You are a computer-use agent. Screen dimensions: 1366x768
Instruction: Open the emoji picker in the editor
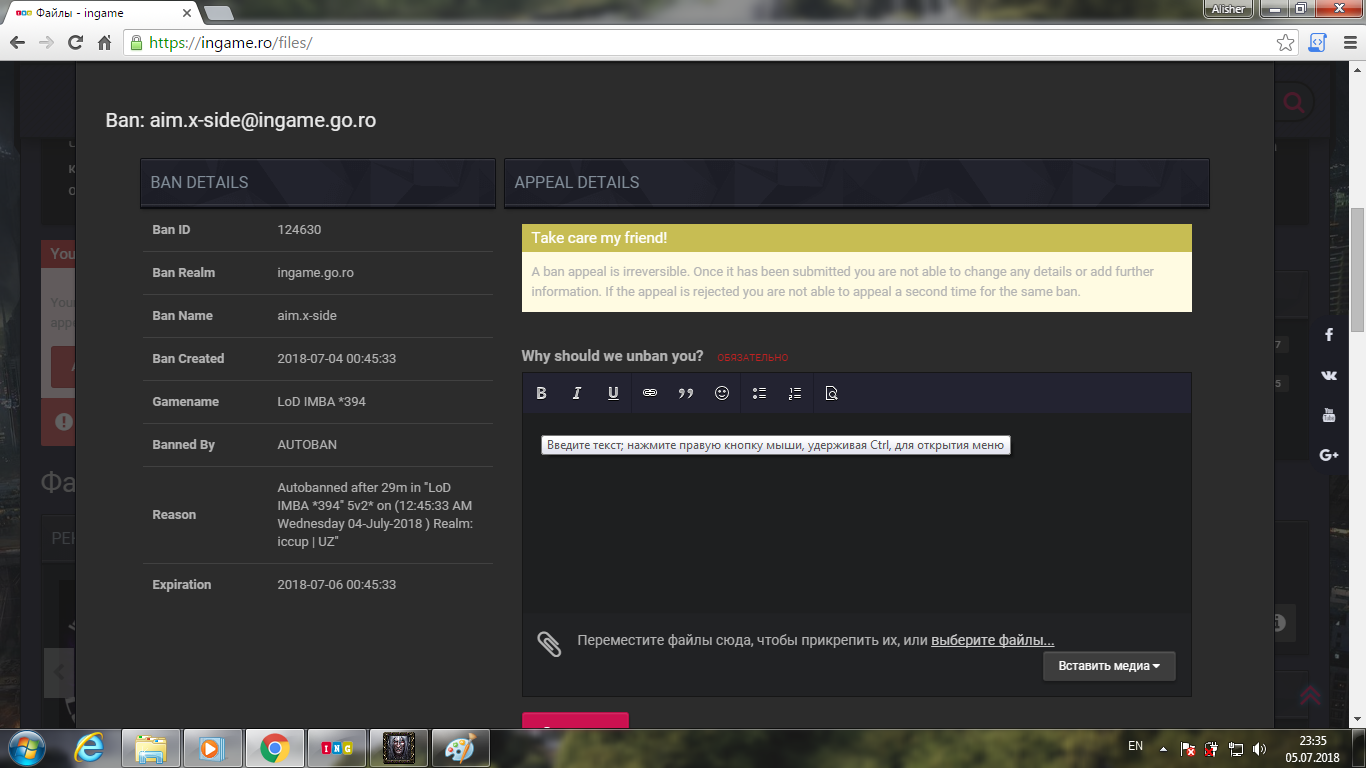pyautogui.click(x=722, y=393)
